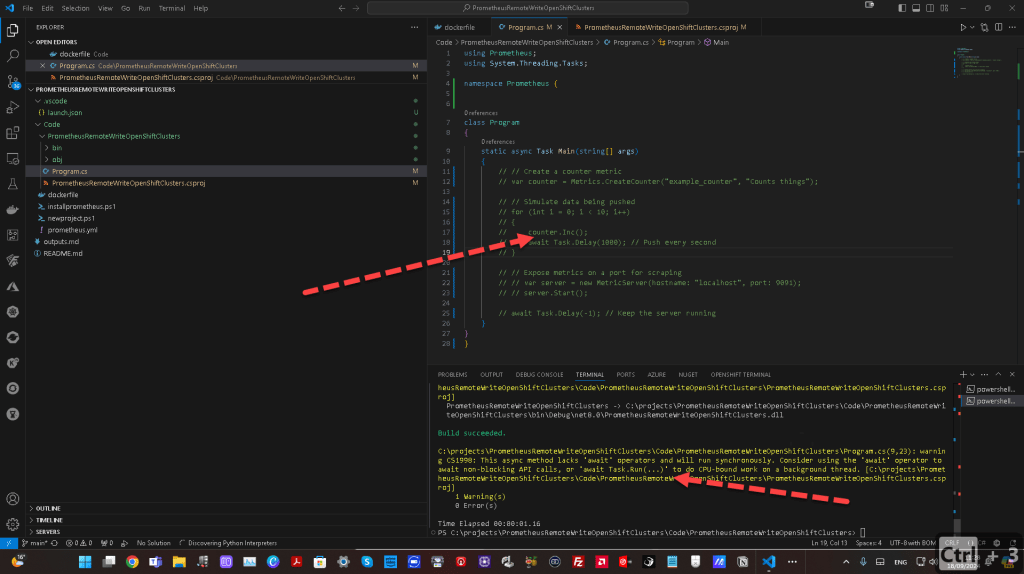The height and width of the screenshot is (574, 1024).
Task: Go back with title bar arrow
Action: click(342, 8)
